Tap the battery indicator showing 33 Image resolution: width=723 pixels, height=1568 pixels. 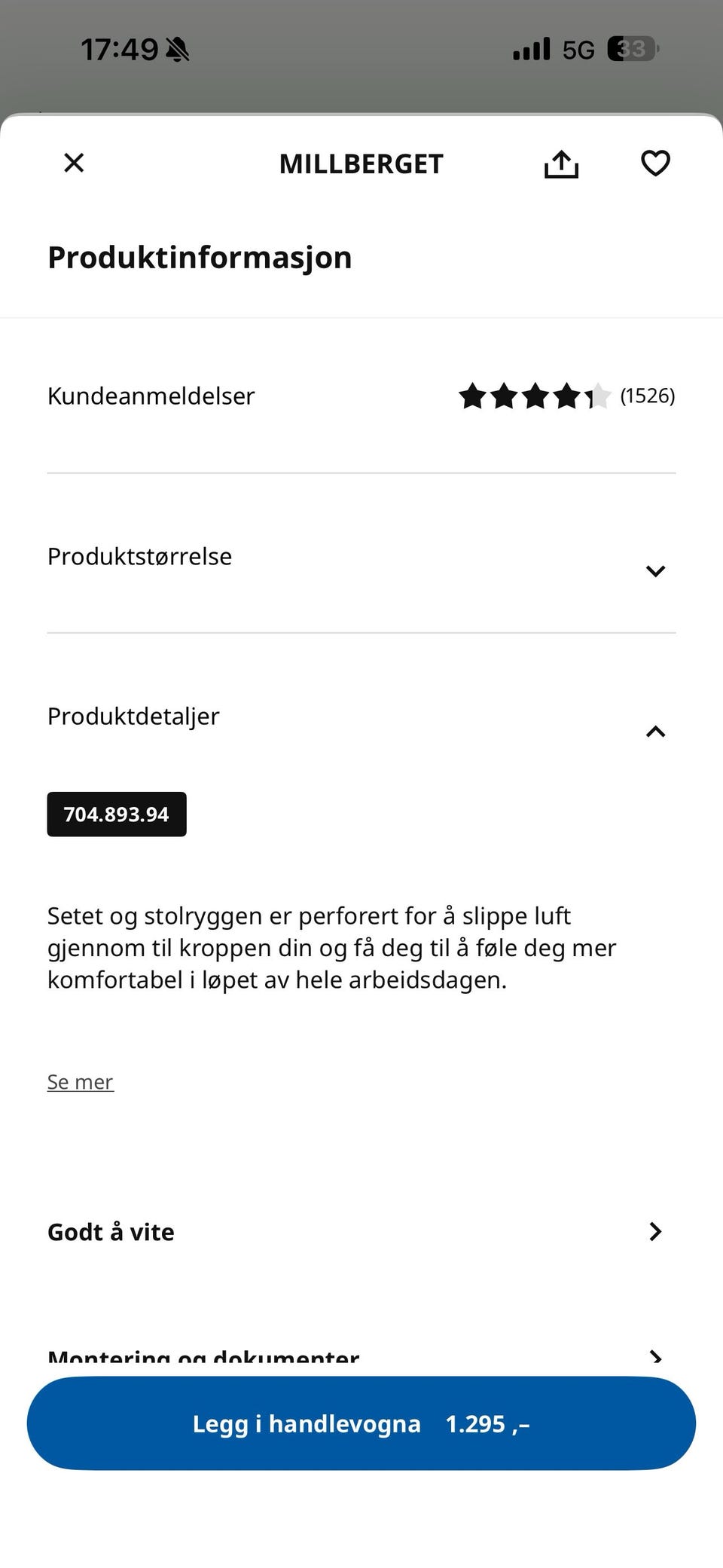631,48
